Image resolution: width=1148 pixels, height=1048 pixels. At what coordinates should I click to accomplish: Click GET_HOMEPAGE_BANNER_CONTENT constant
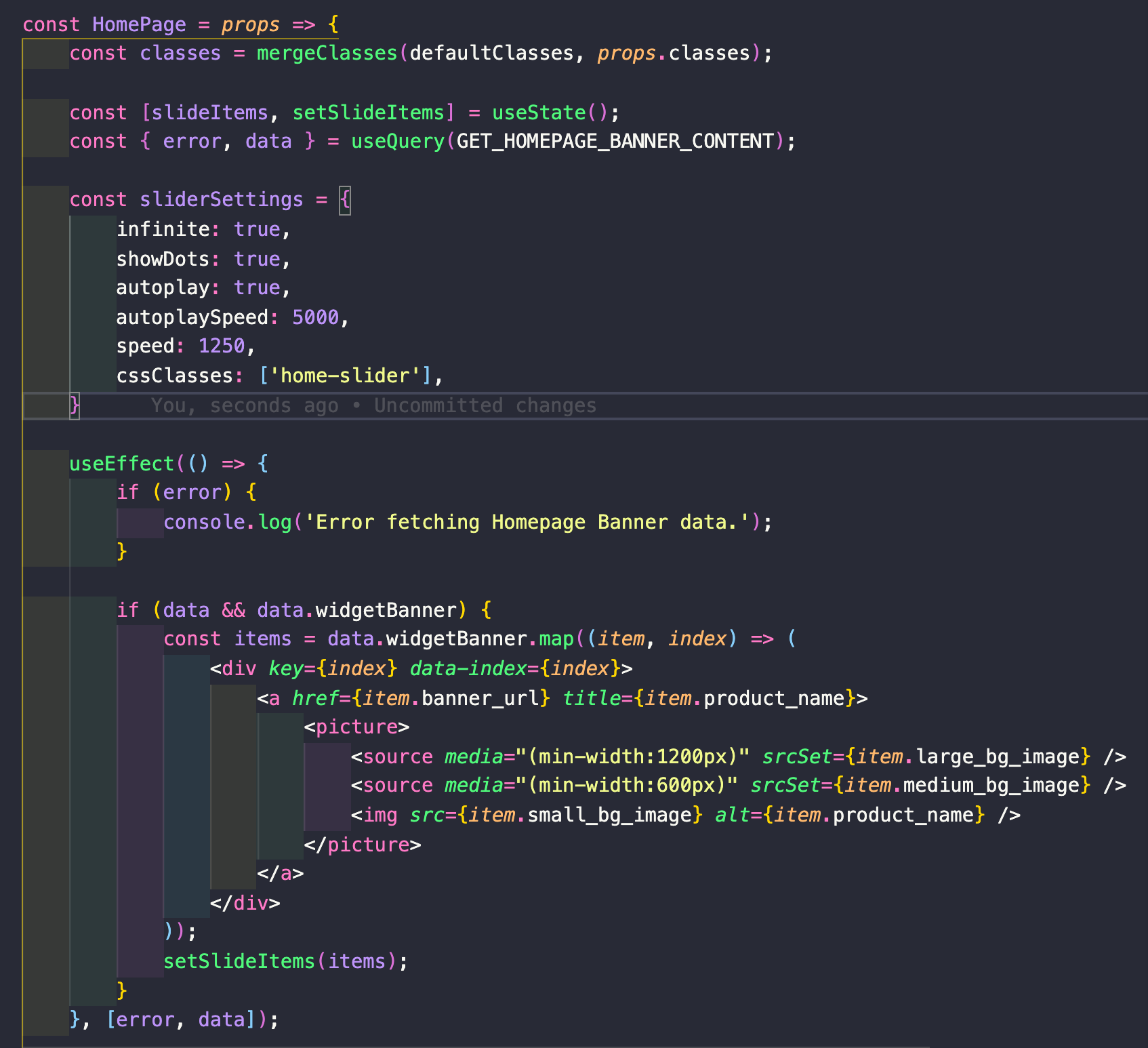click(x=615, y=141)
